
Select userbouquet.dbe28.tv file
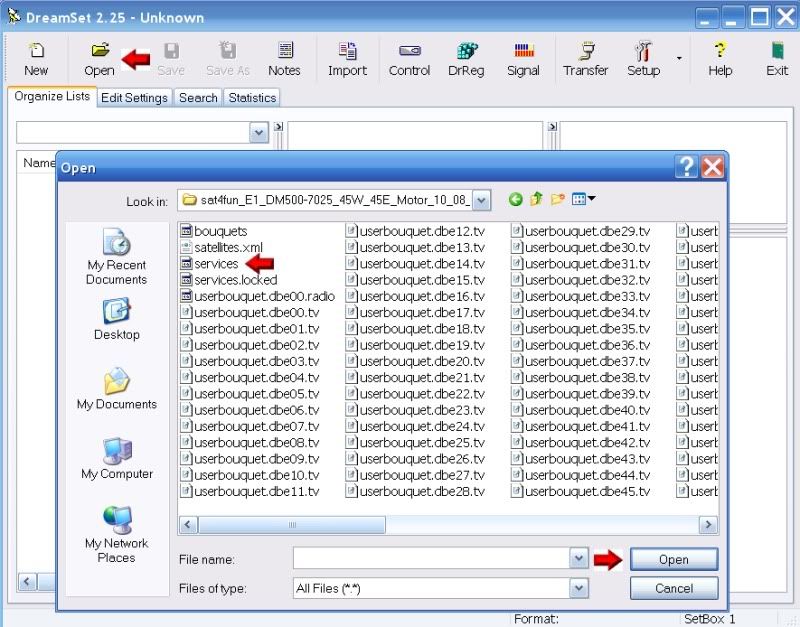415,491
